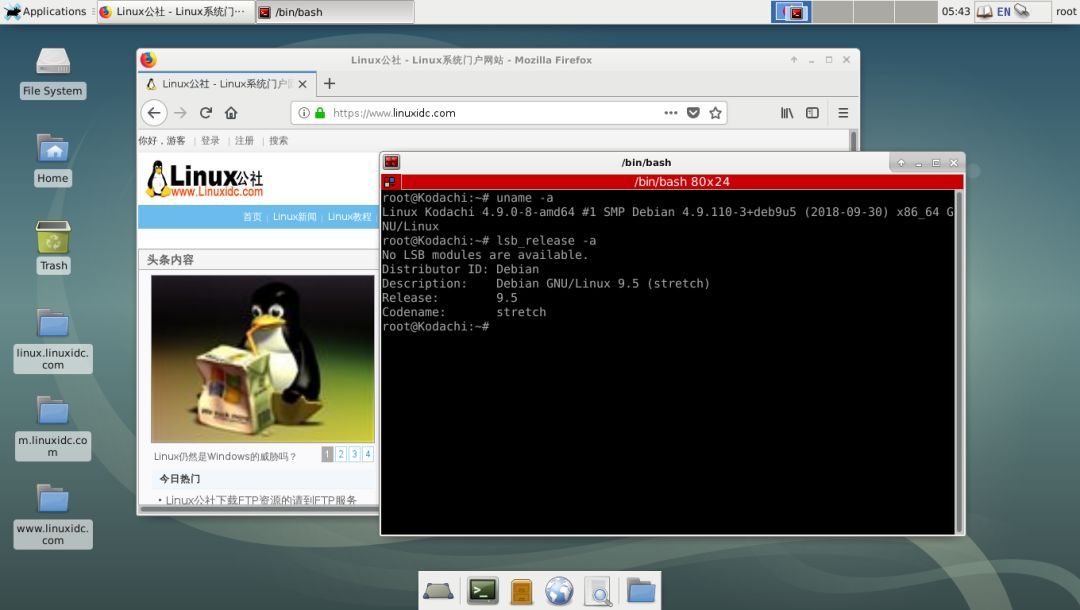Open file manager drawer in dock
The width and height of the screenshot is (1080, 610).
click(521, 591)
